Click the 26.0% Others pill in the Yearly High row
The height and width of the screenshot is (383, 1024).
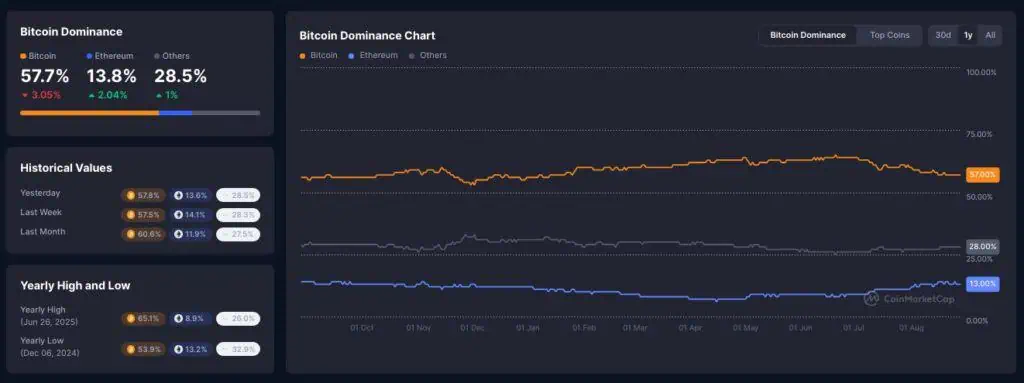pos(238,318)
